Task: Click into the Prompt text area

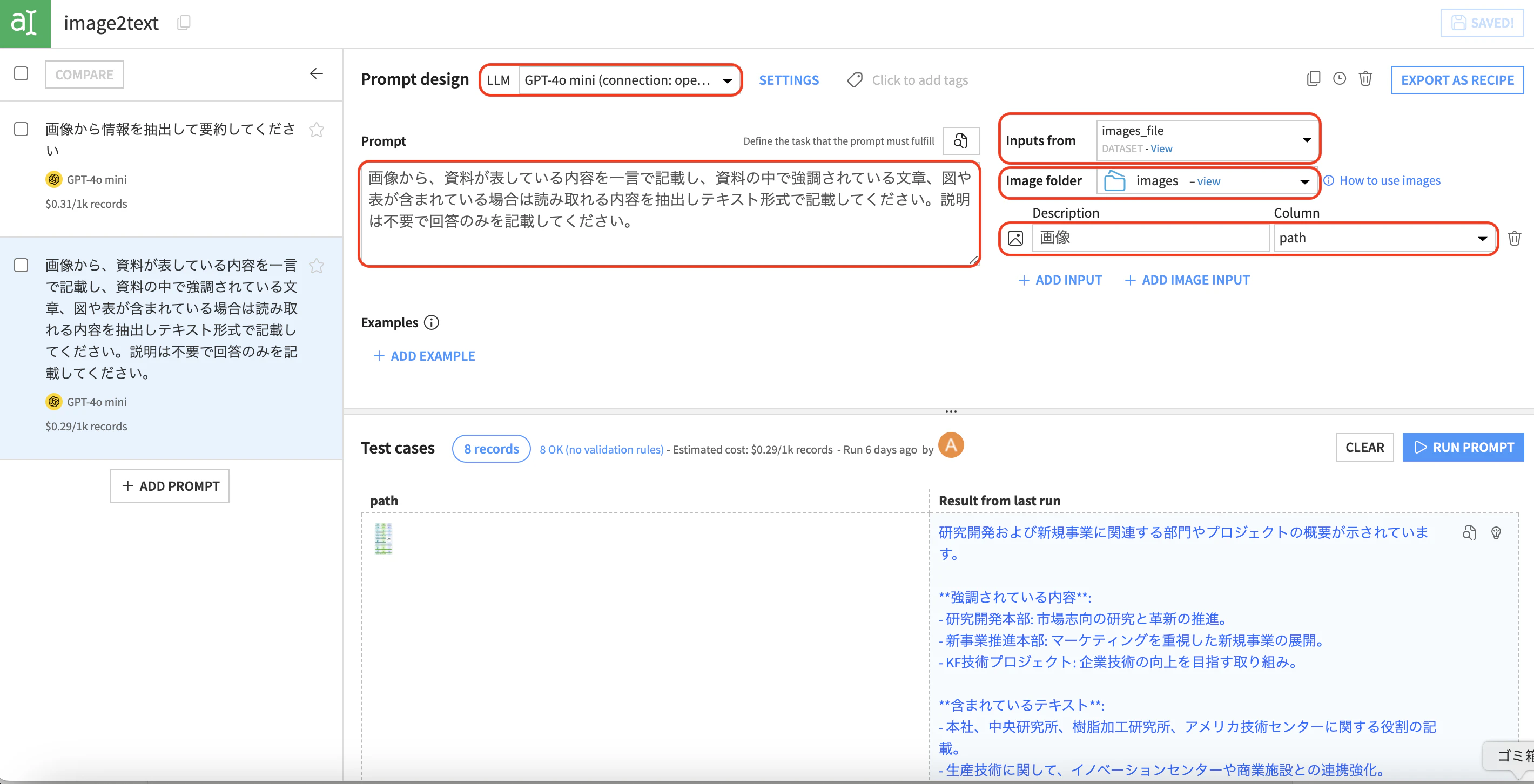Action: [x=670, y=214]
